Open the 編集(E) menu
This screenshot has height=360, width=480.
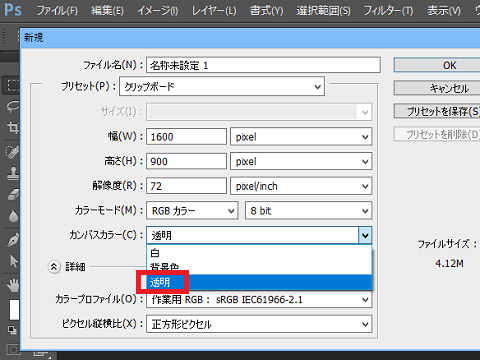107,11
